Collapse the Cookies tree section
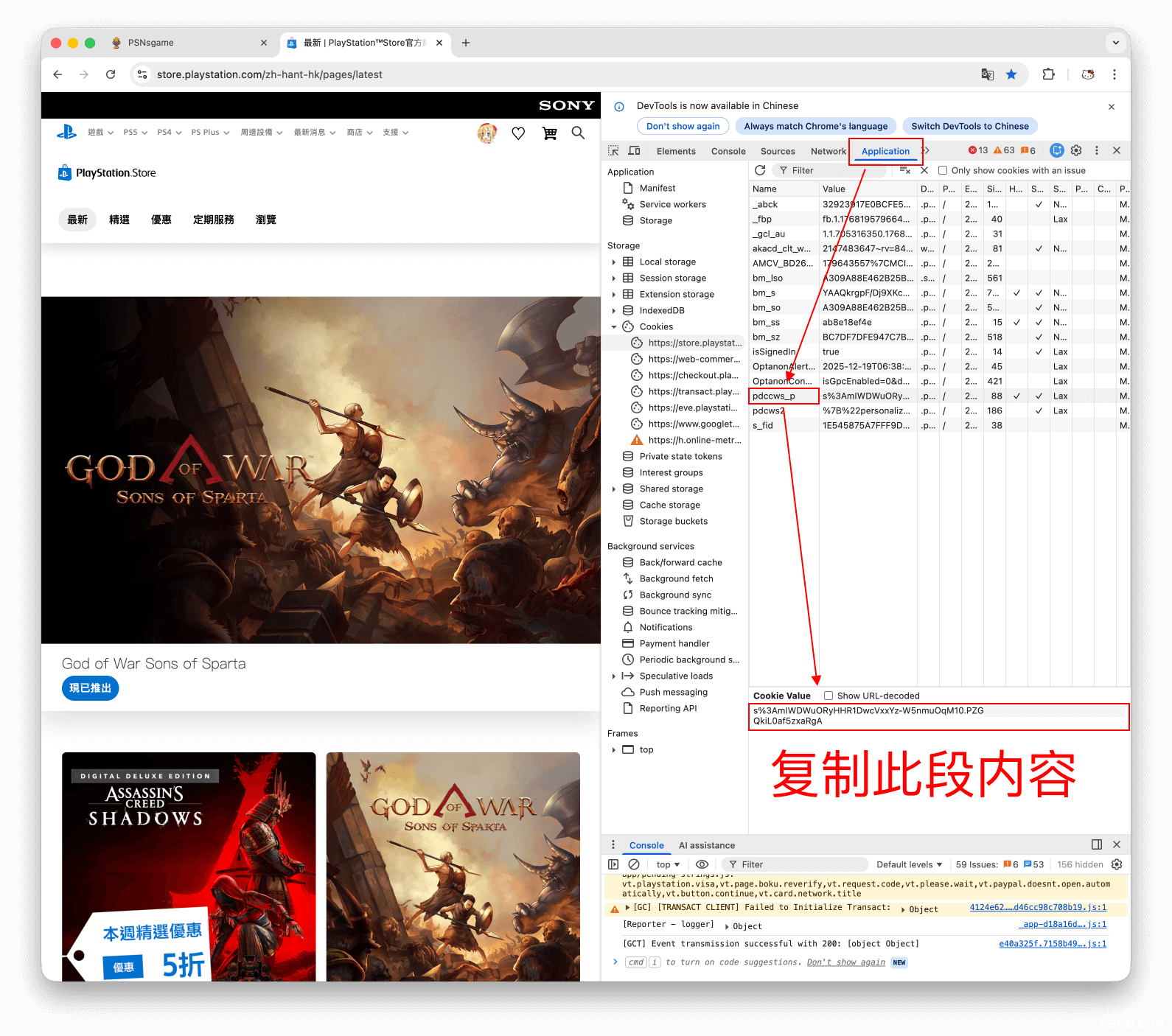The height and width of the screenshot is (1036, 1172). click(x=613, y=327)
